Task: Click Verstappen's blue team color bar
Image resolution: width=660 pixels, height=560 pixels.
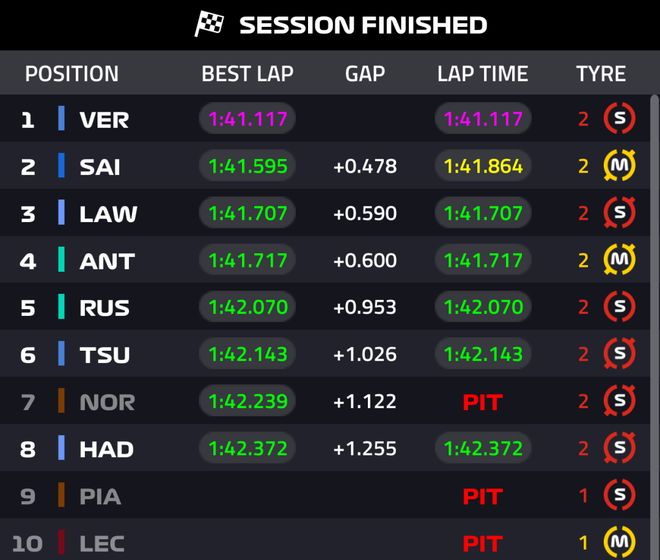Action: tap(61, 119)
